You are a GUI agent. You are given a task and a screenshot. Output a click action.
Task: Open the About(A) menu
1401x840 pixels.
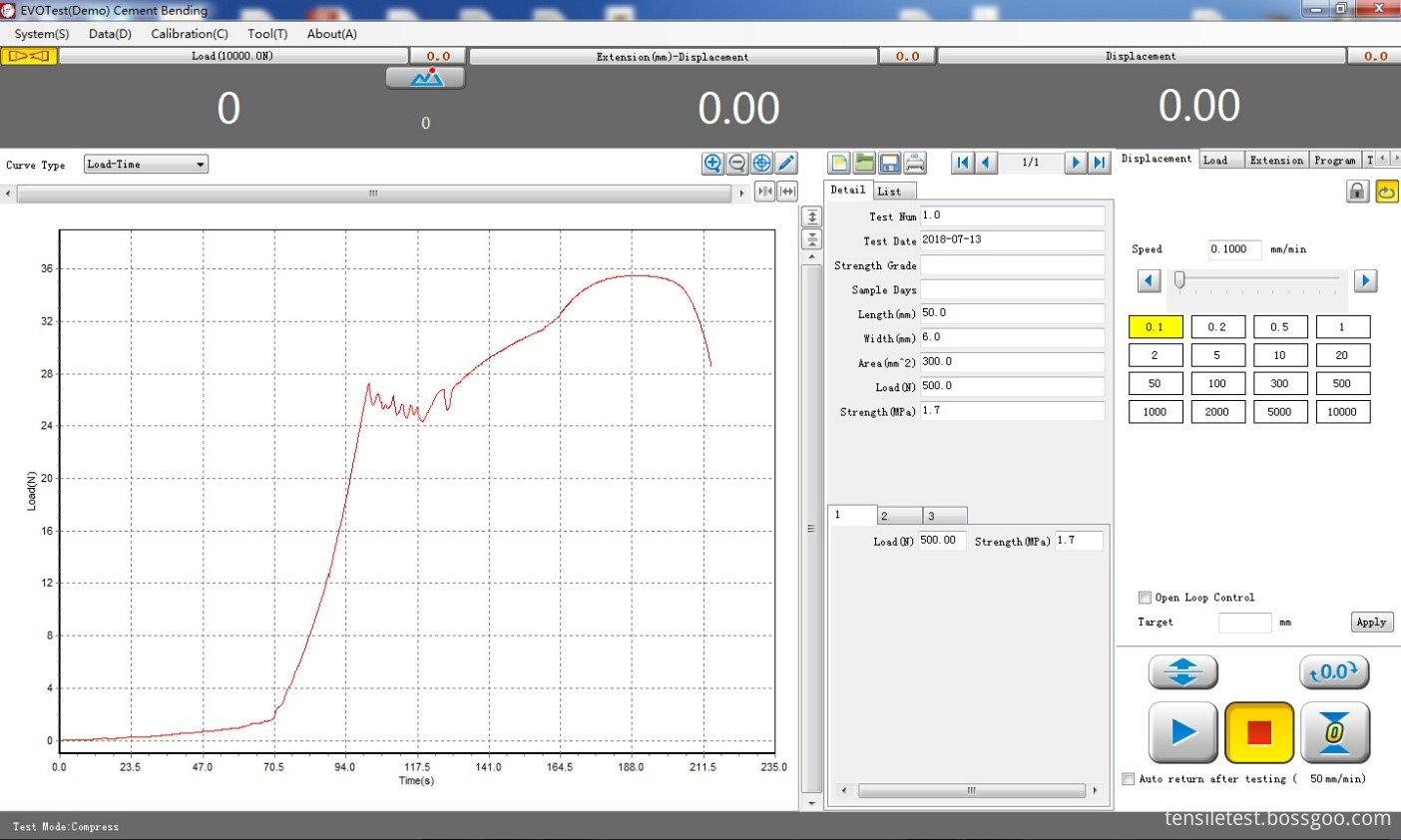332,34
